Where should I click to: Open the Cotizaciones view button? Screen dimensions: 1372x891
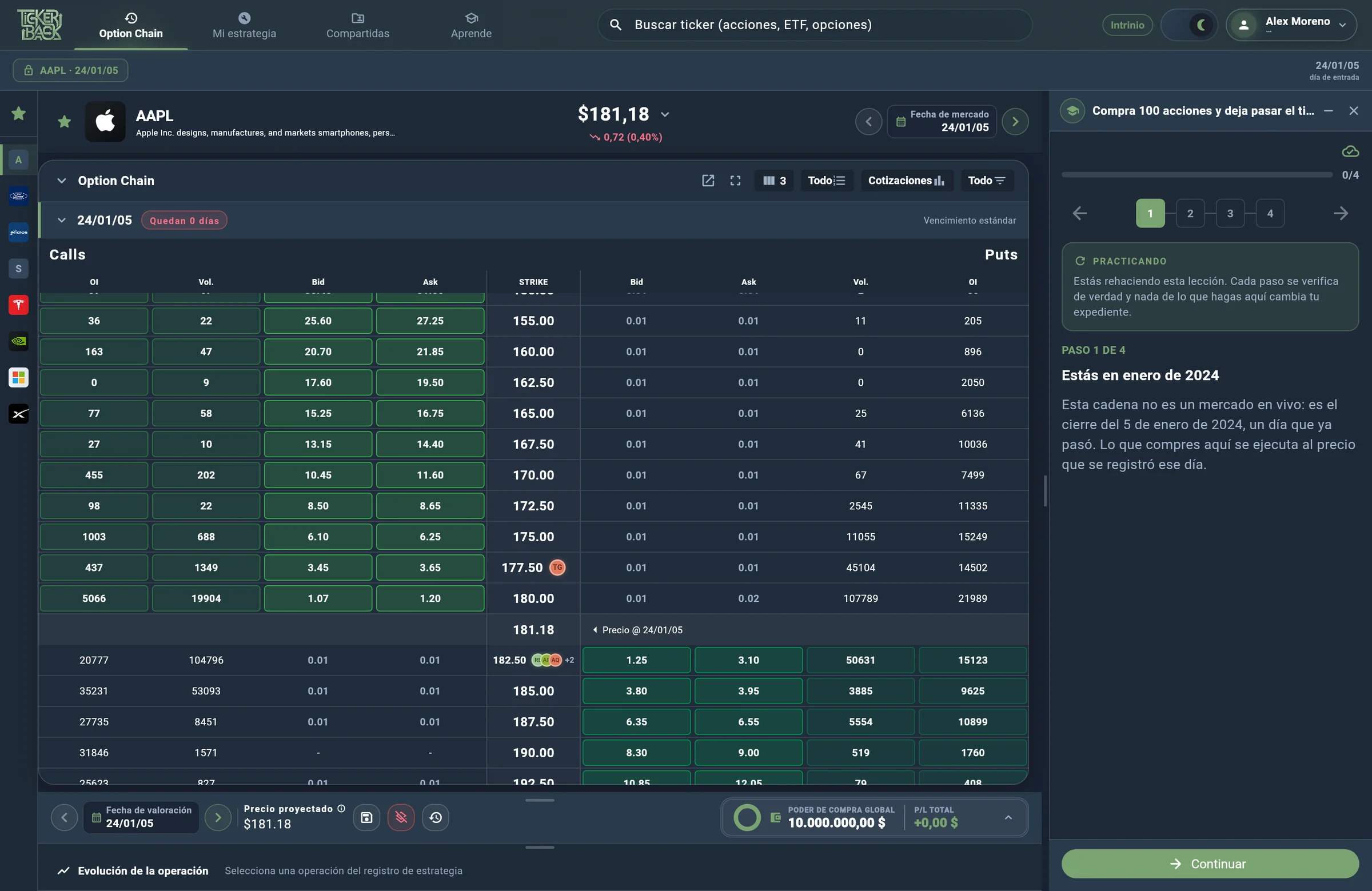(x=906, y=181)
